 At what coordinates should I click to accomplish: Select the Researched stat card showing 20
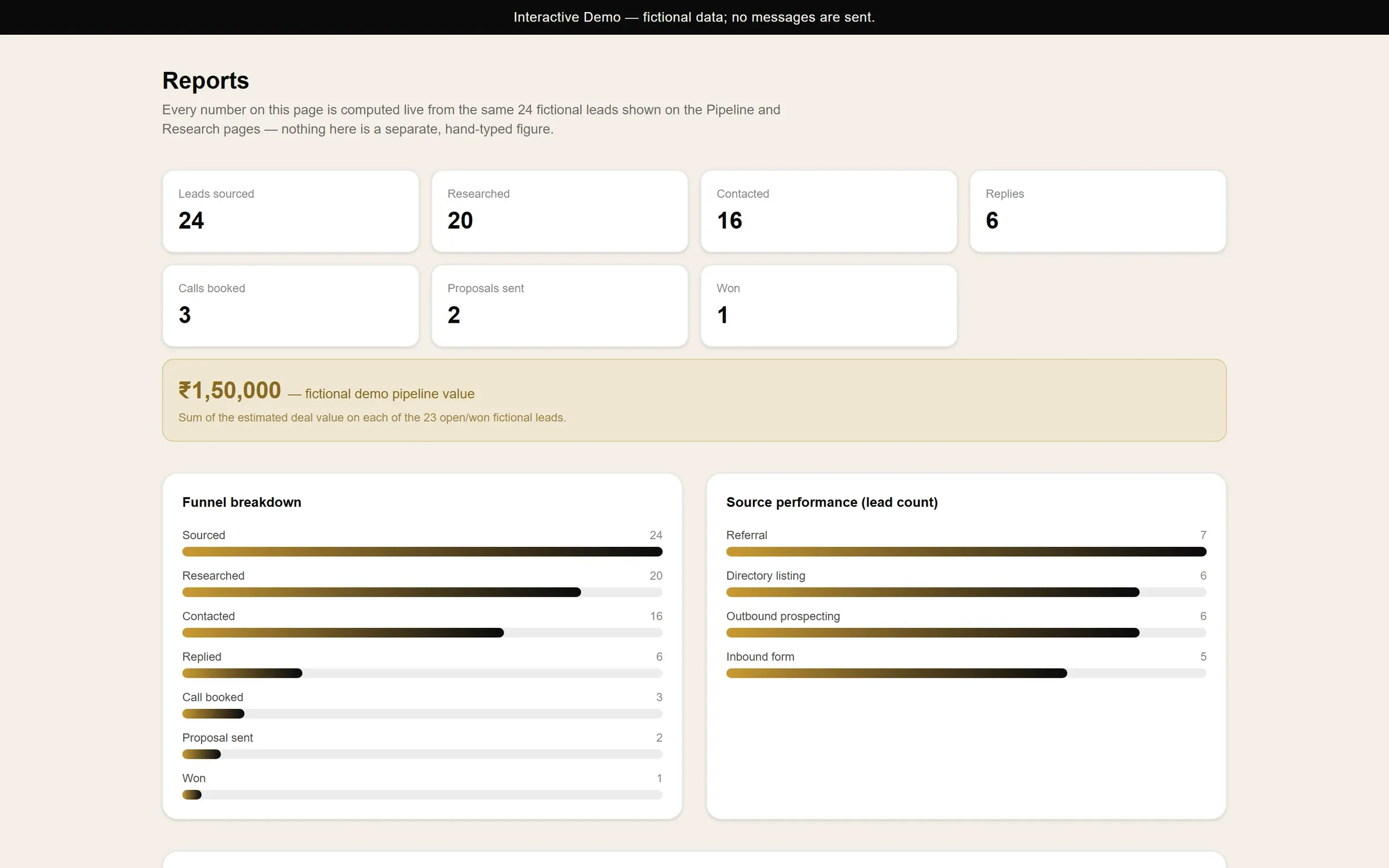coord(560,211)
